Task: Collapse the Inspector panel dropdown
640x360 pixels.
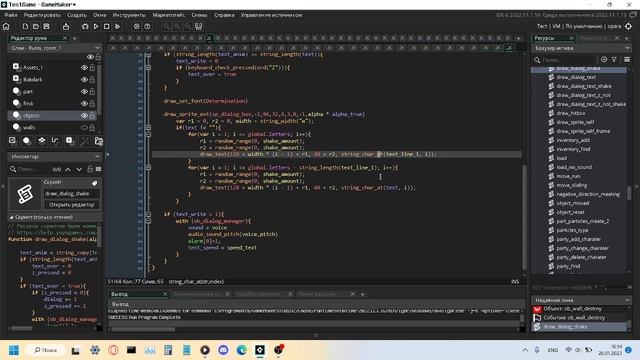Action: coord(97,156)
